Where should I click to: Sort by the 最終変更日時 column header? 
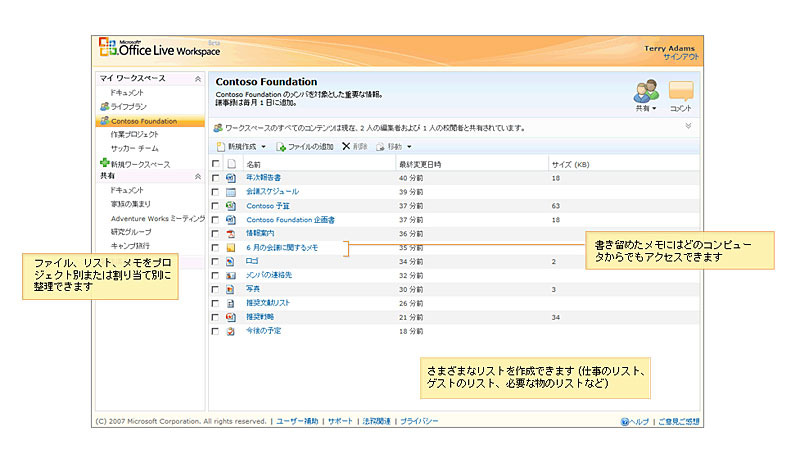point(420,164)
